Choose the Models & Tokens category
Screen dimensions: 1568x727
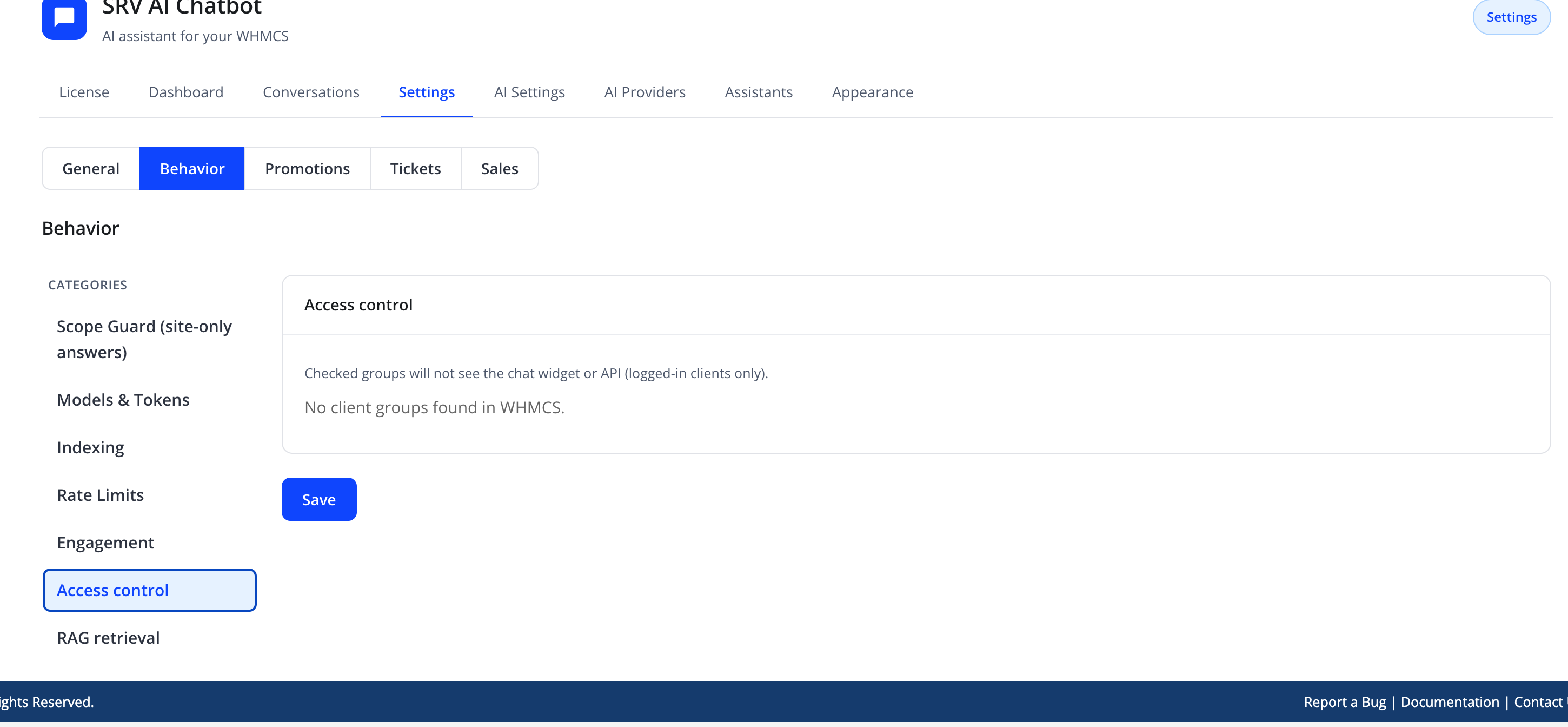[x=150, y=399]
